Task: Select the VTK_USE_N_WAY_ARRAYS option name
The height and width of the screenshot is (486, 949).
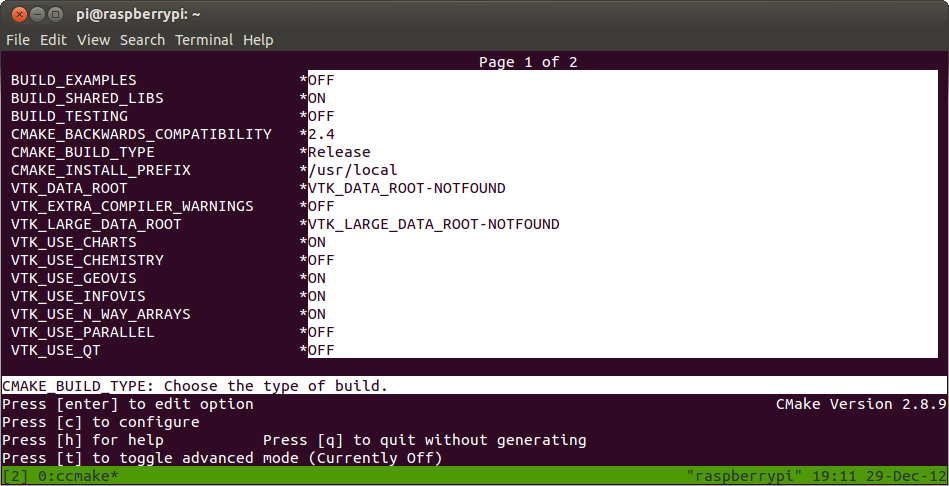Action: coord(100,314)
